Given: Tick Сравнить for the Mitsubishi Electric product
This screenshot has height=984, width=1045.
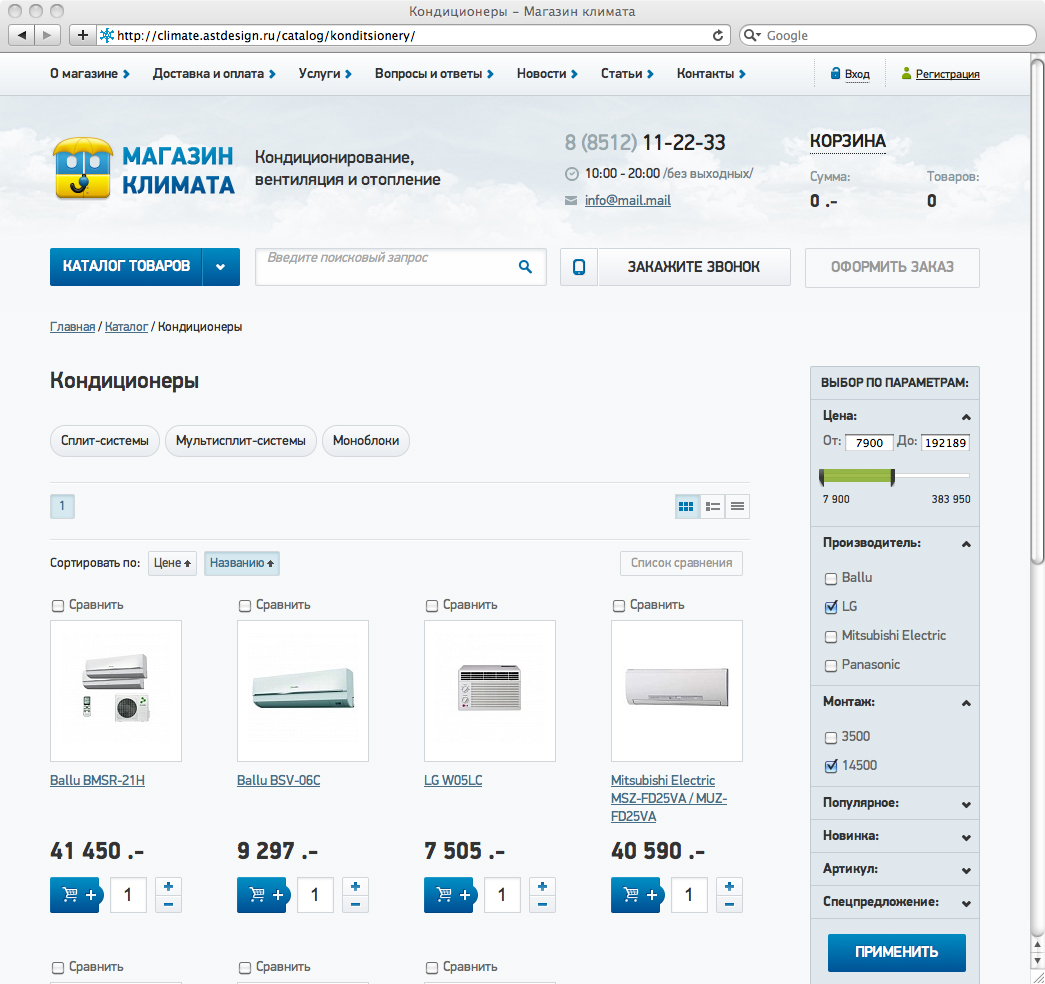Looking at the screenshot, I should [x=618, y=605].
